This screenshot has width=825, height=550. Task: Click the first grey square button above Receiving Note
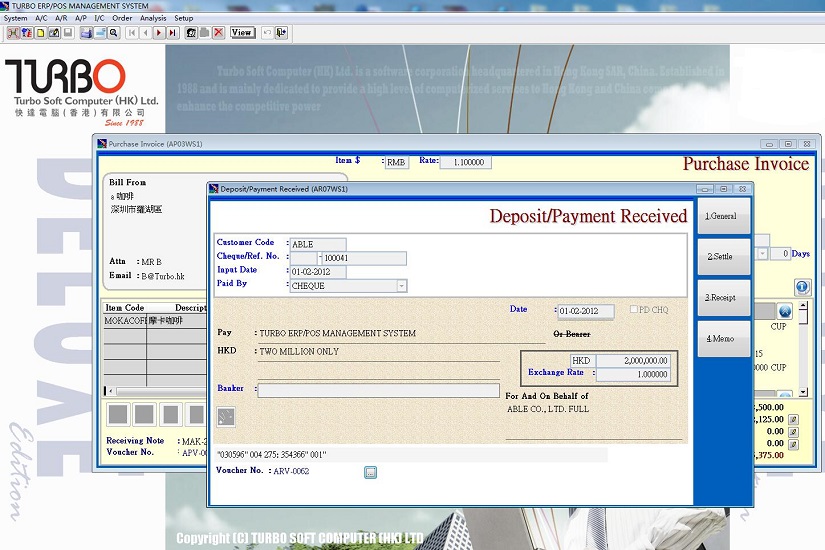coord(118,414)
